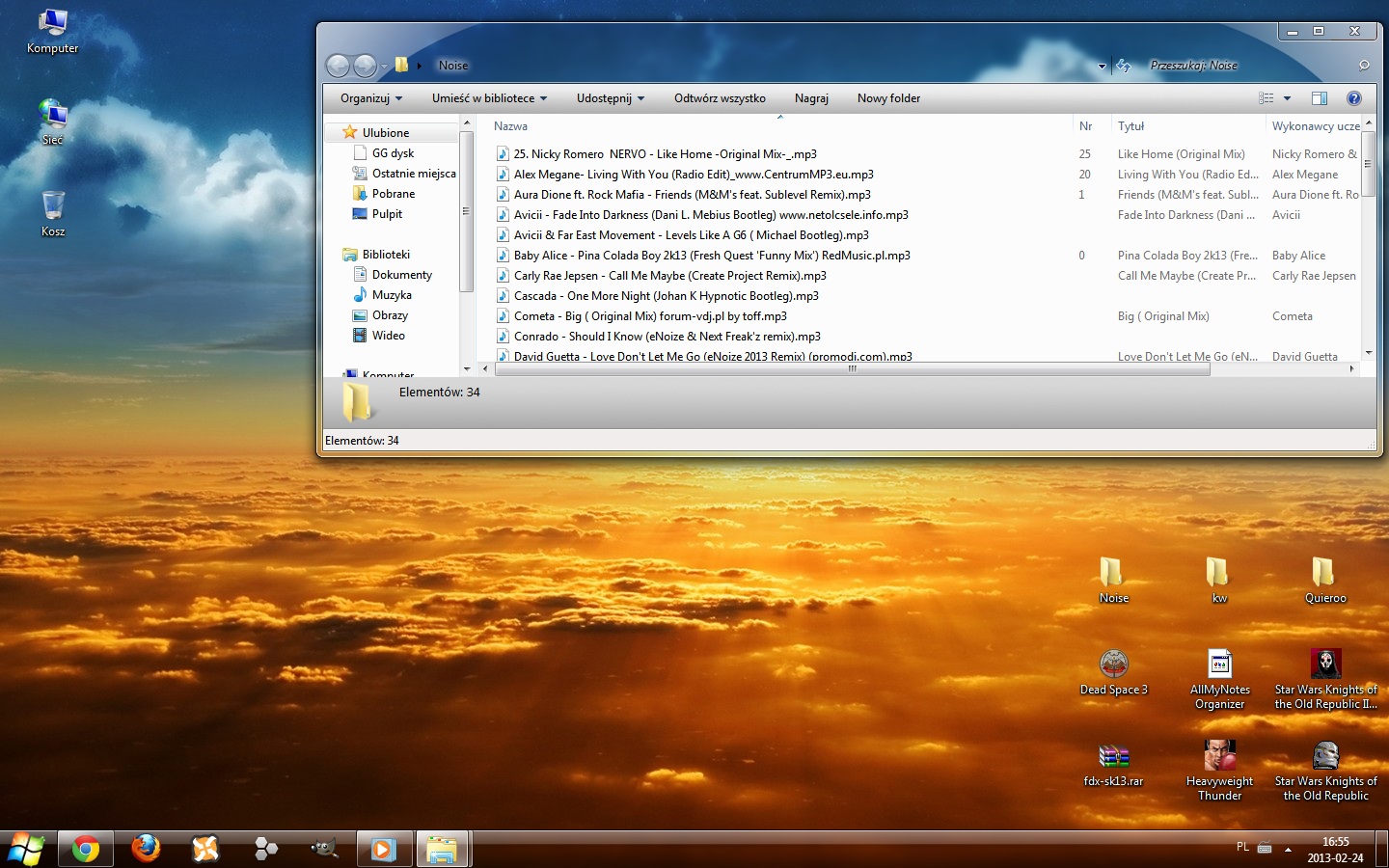This screenshot has height=868, width=1389.
Task: Click Noise in address bar path
Action: click(x=453, y=66)
